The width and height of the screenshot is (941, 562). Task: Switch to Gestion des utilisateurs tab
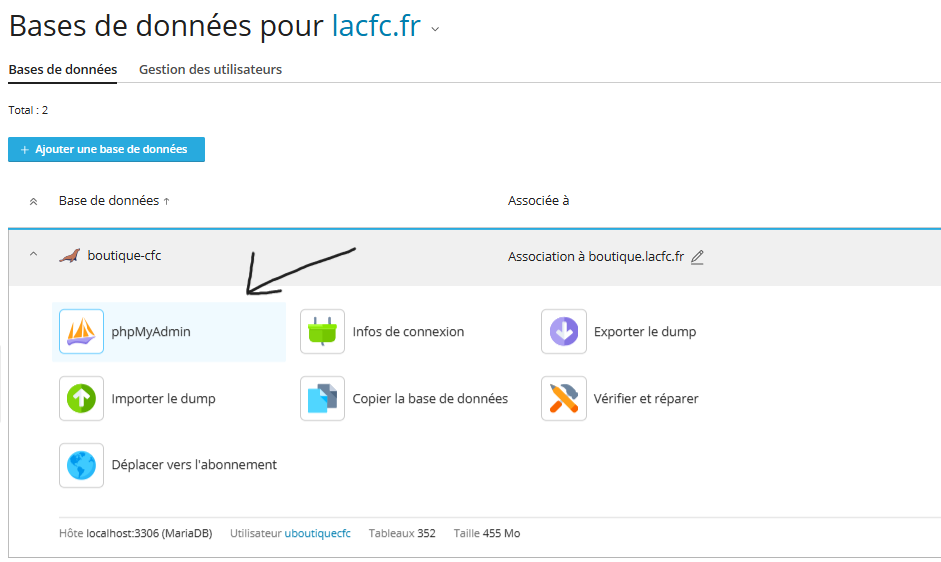(211, 70)
